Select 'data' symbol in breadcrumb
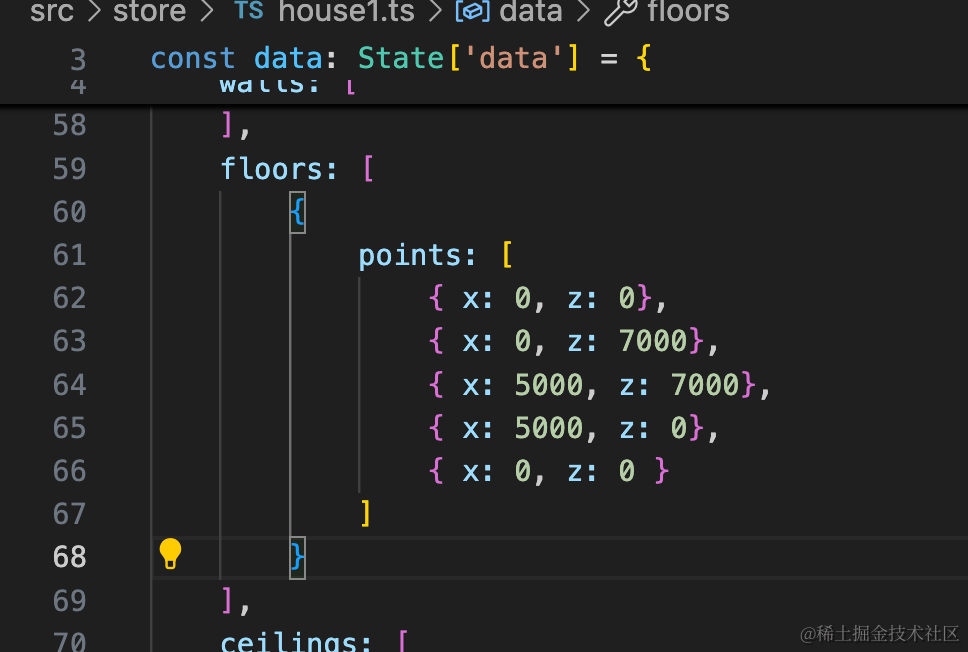 pos(531,11)
